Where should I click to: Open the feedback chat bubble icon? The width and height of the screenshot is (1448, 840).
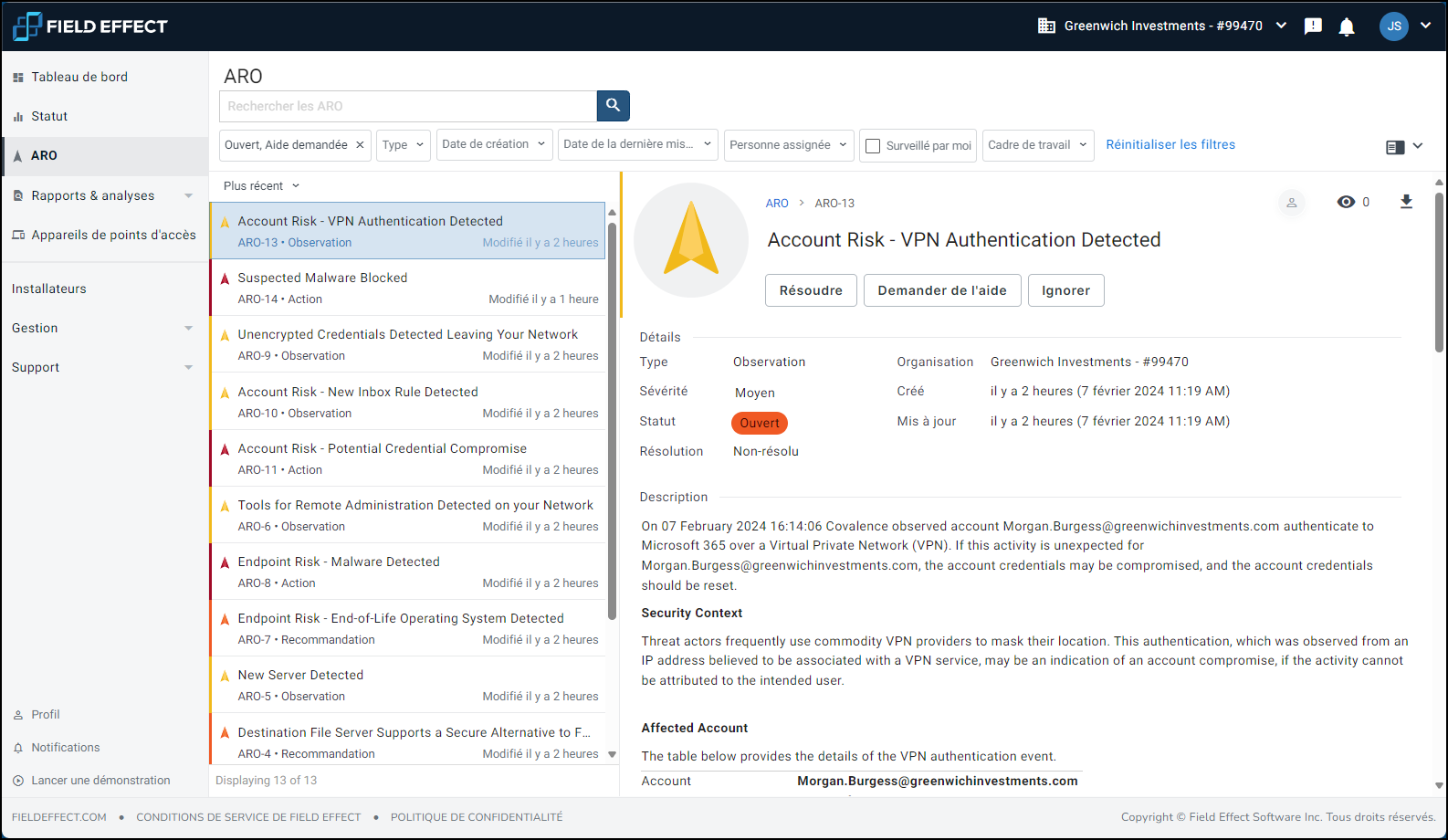(1313, 26)
